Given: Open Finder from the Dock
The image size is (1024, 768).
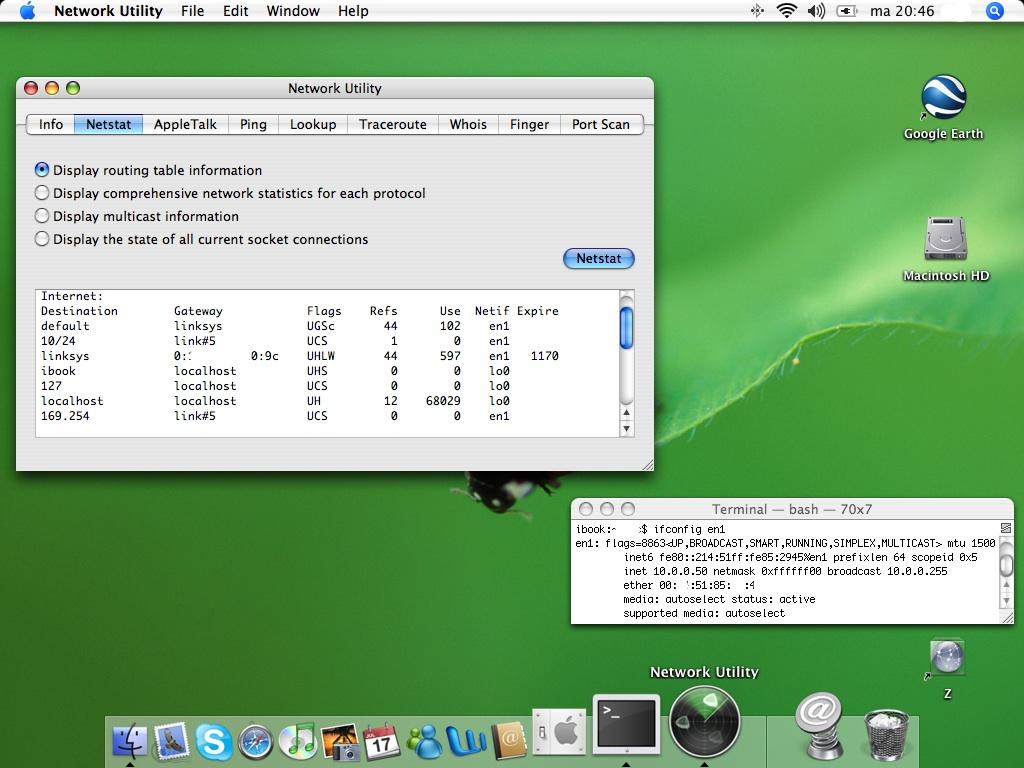Looking at the screenshot, I should [130, 742].
